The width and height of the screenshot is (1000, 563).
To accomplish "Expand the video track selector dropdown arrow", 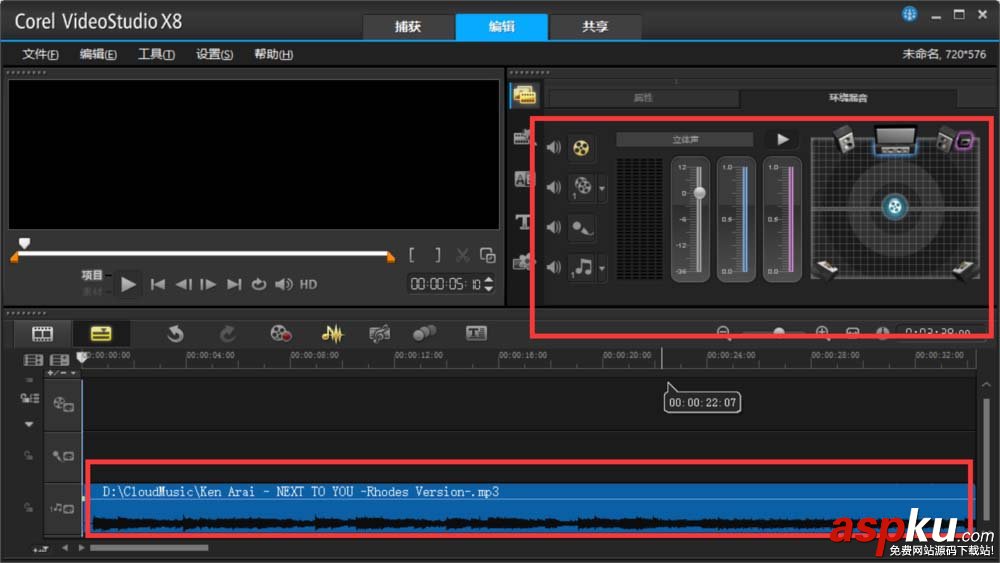I will click(x=601, y=189).
